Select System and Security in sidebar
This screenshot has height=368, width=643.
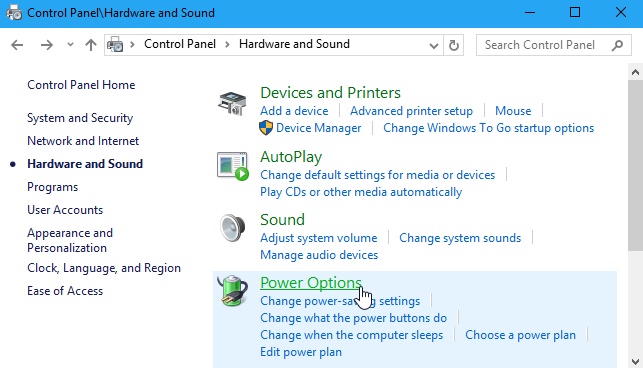80,118
